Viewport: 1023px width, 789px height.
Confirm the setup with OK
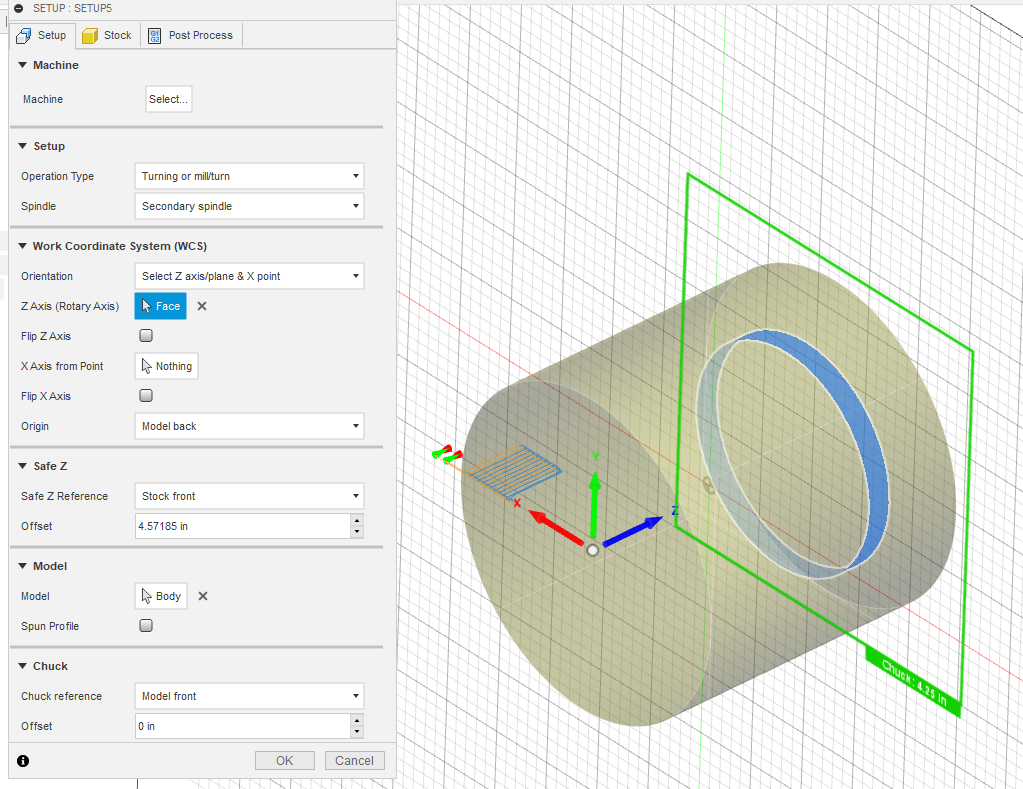(x=284, y=760)
